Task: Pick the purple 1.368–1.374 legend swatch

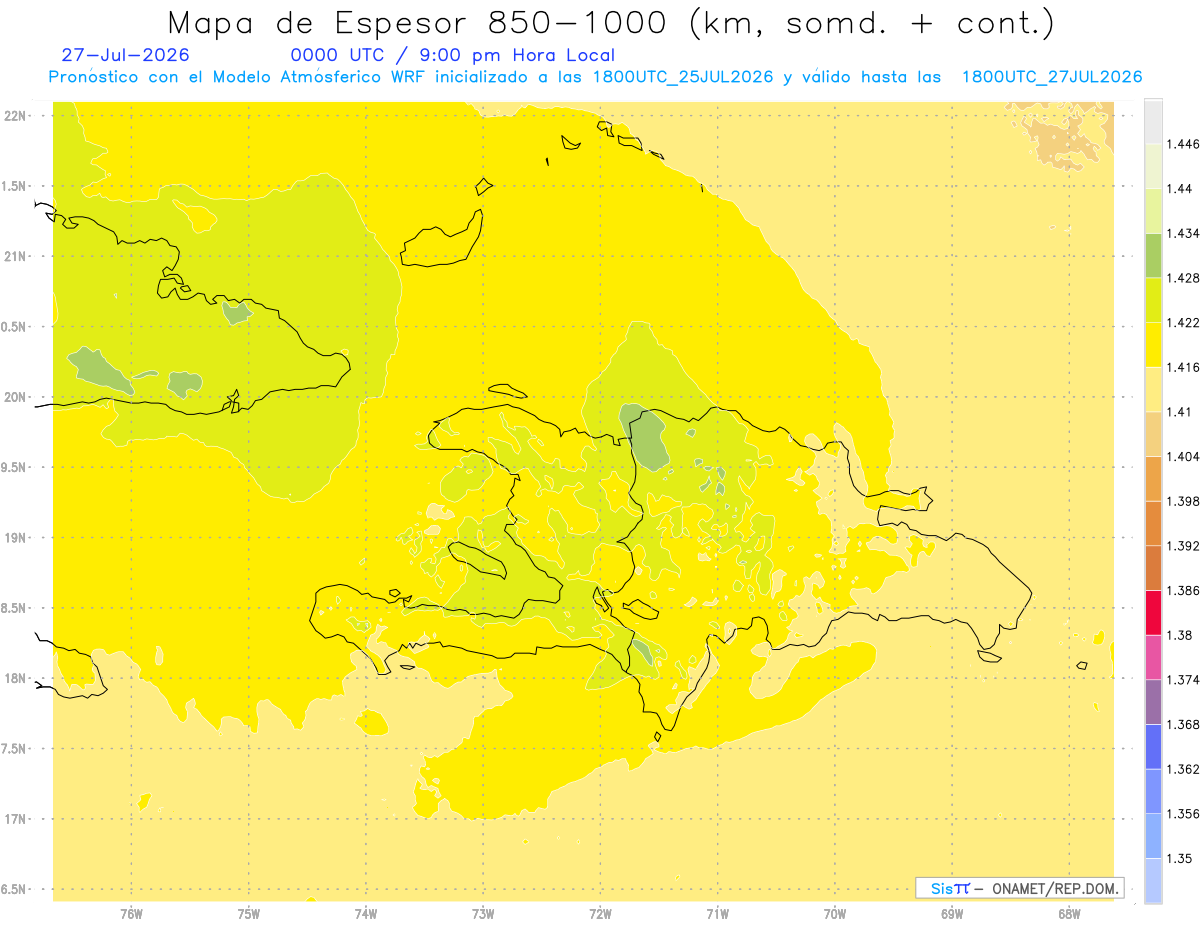Action: pyautogui.click(x=1153, y=702)
